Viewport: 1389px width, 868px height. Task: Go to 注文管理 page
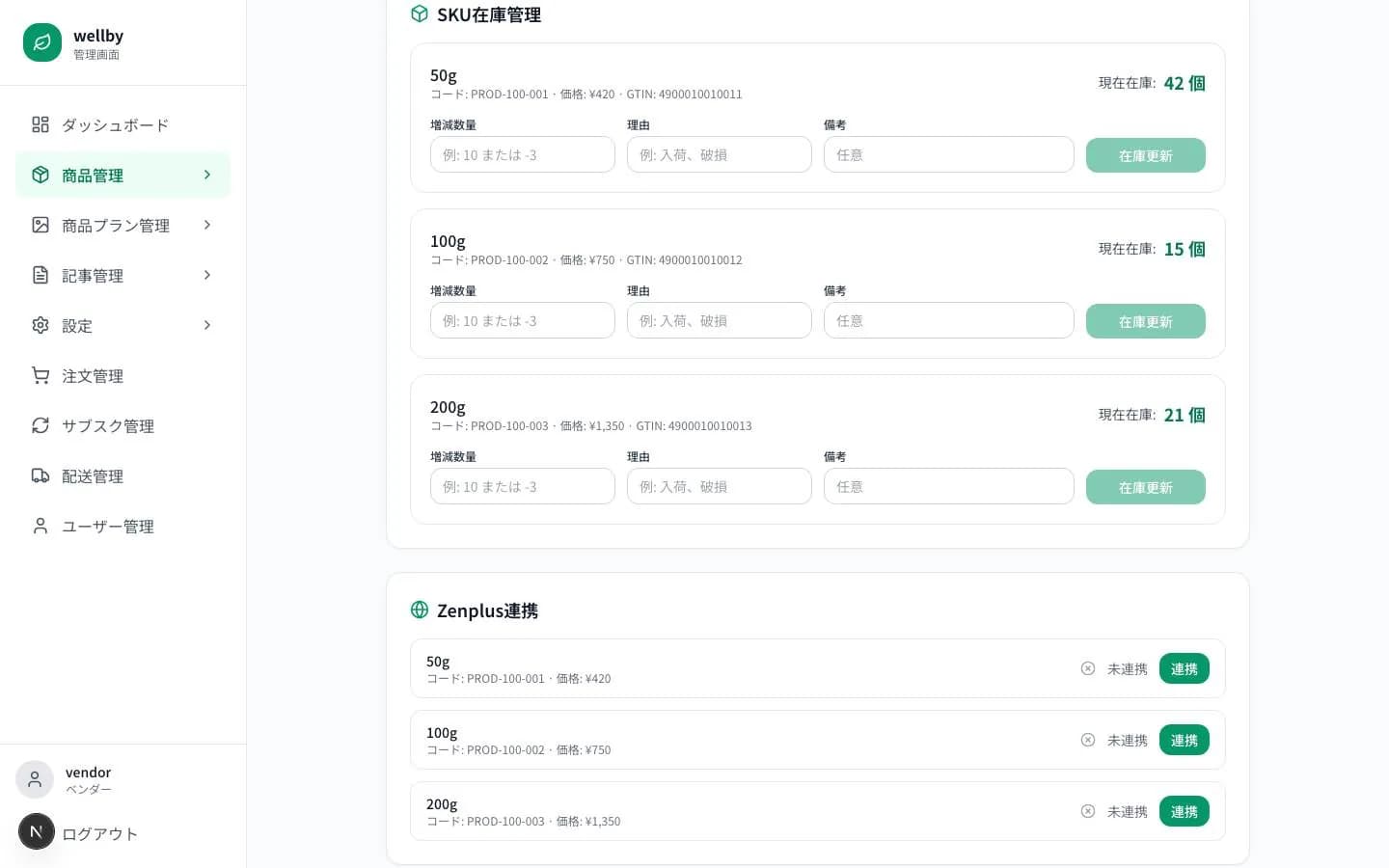coord(123,375)
